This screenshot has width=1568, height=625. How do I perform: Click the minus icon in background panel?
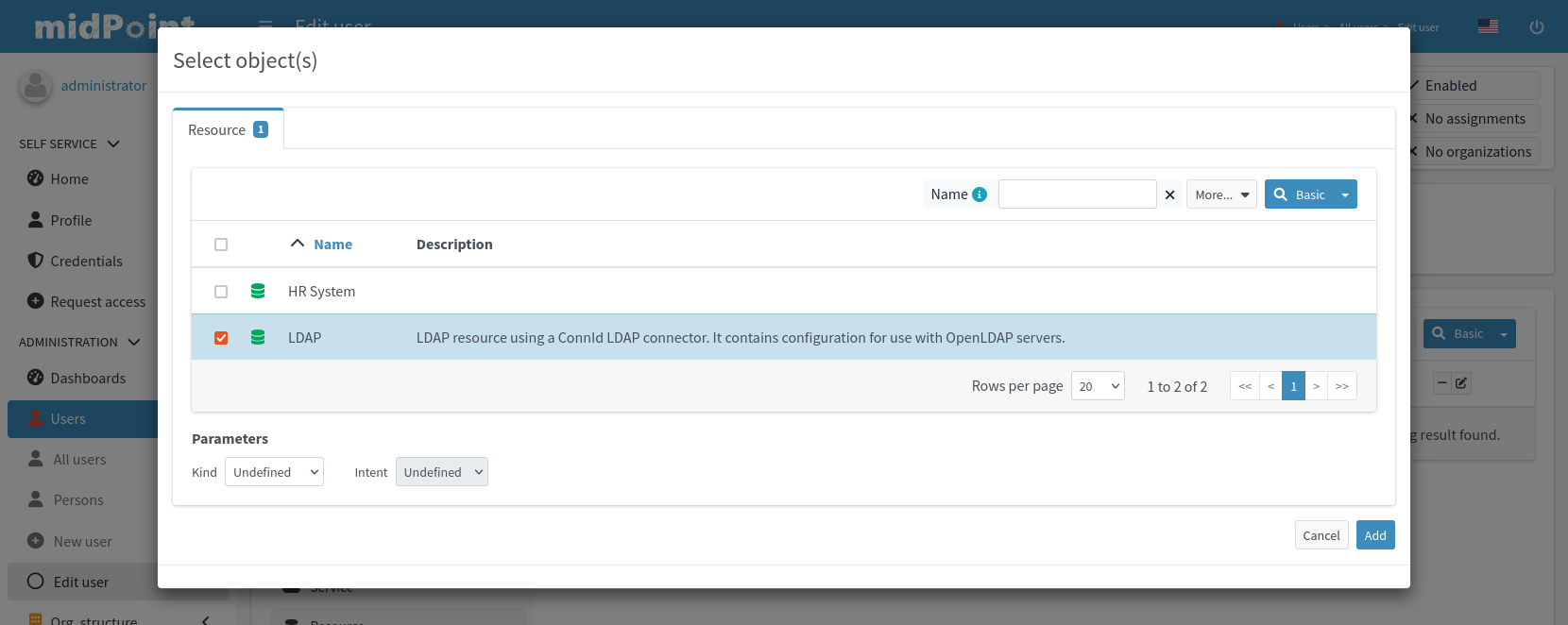click(1442, 383)
